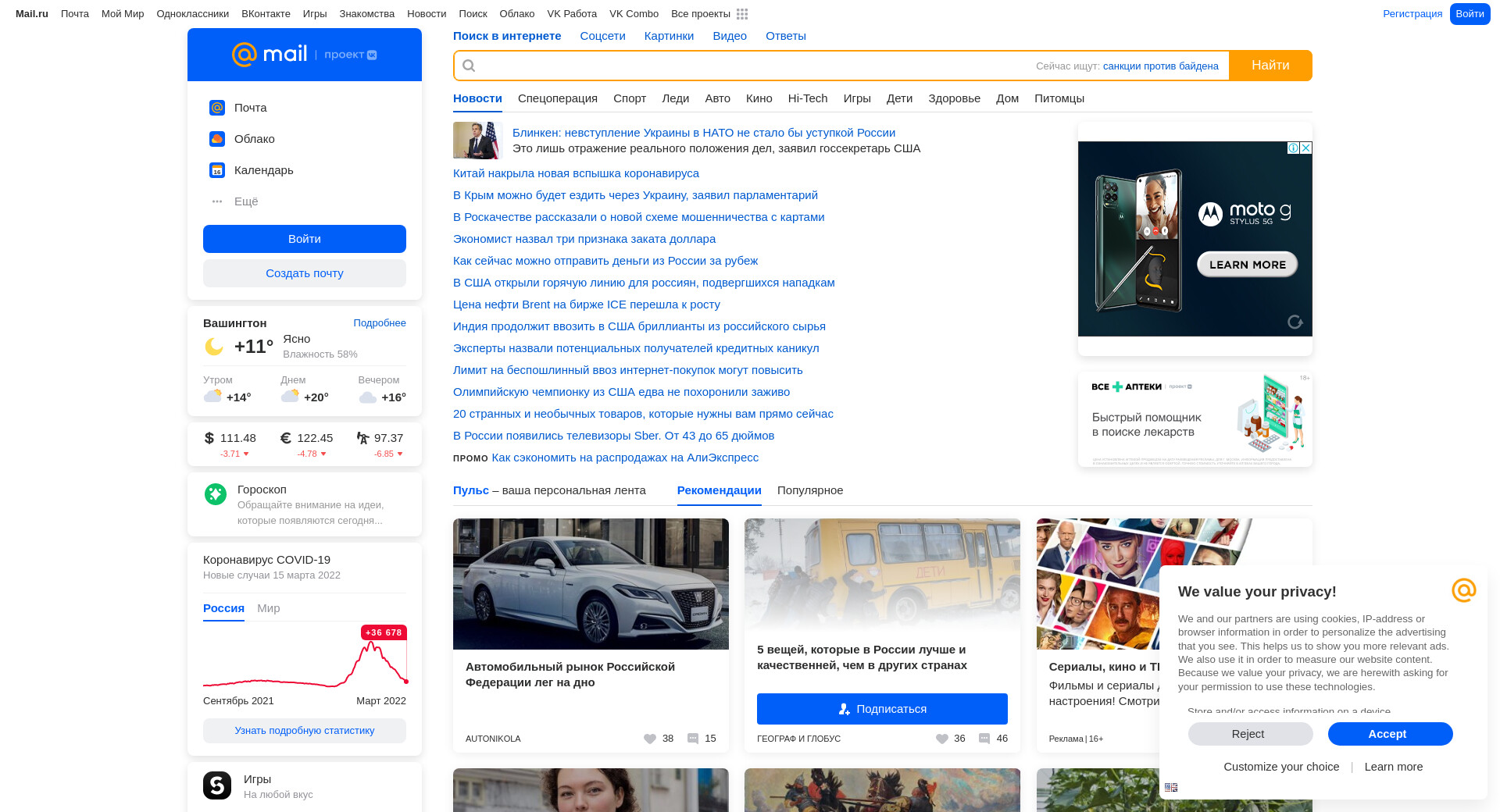Accept cookies in the privacy popup
This screenshot has width=1500, height=812.
1390,734
